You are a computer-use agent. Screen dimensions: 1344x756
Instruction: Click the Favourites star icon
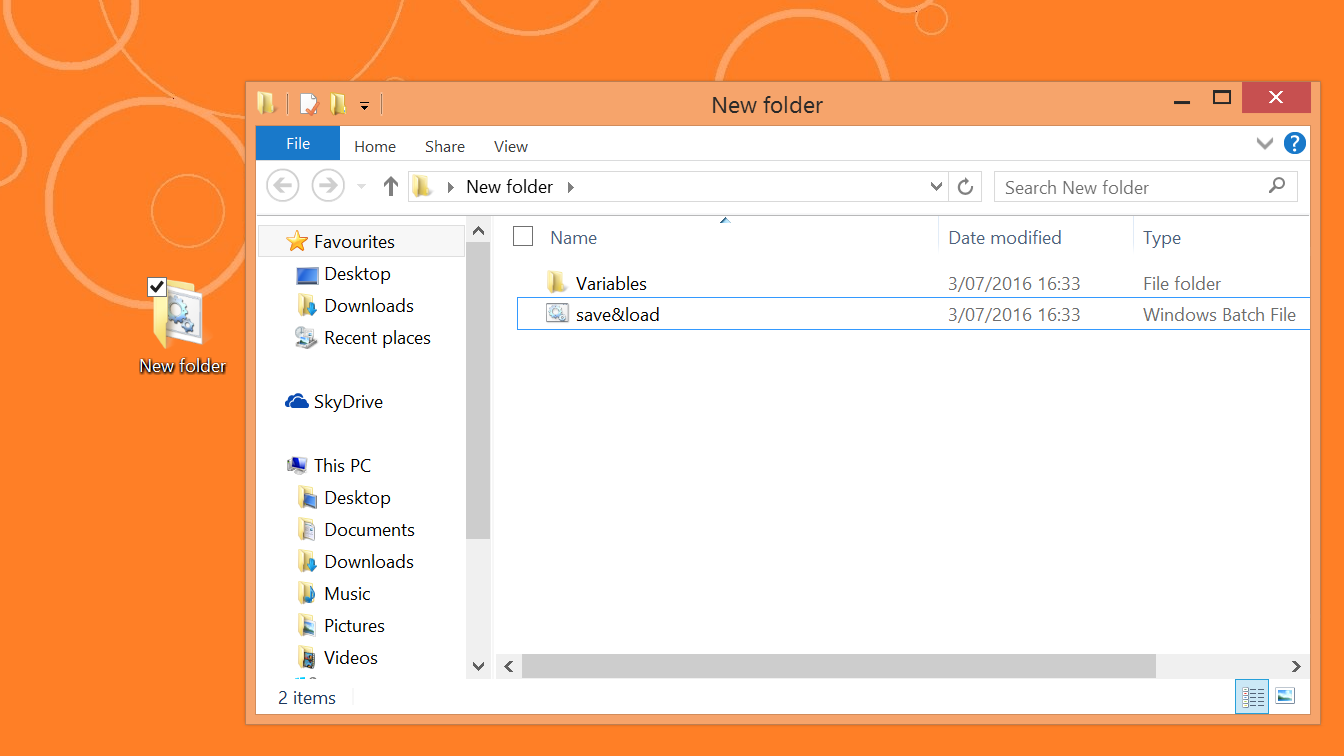point(297,241)
